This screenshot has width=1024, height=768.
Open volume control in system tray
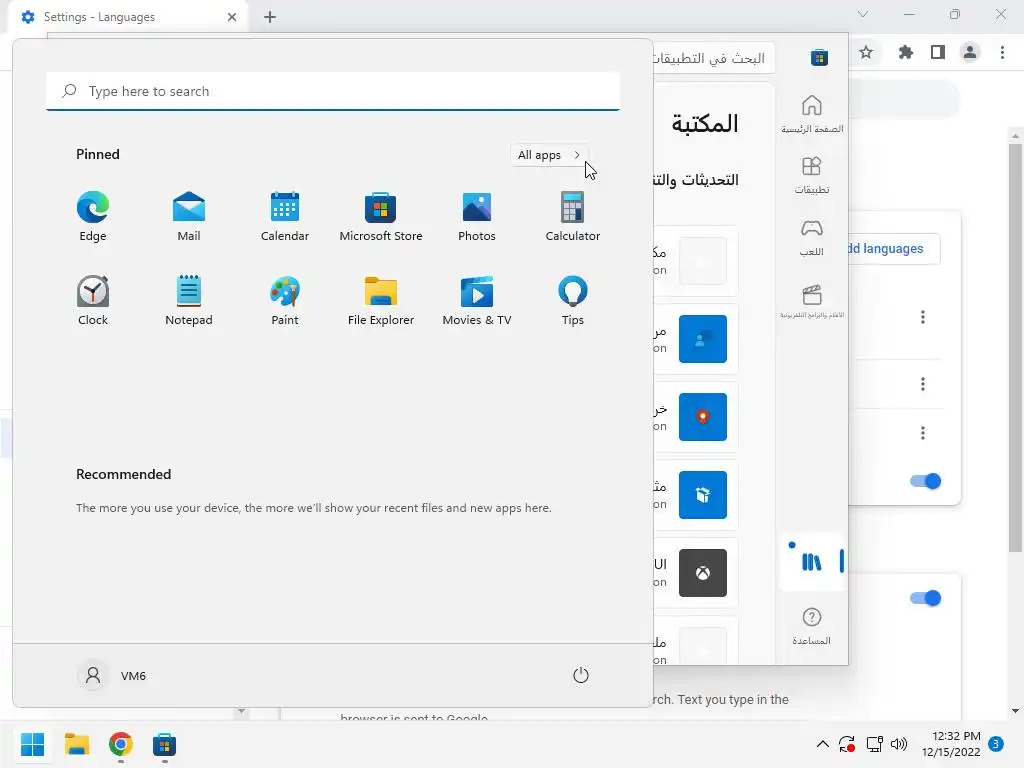[x=899, y=744]
